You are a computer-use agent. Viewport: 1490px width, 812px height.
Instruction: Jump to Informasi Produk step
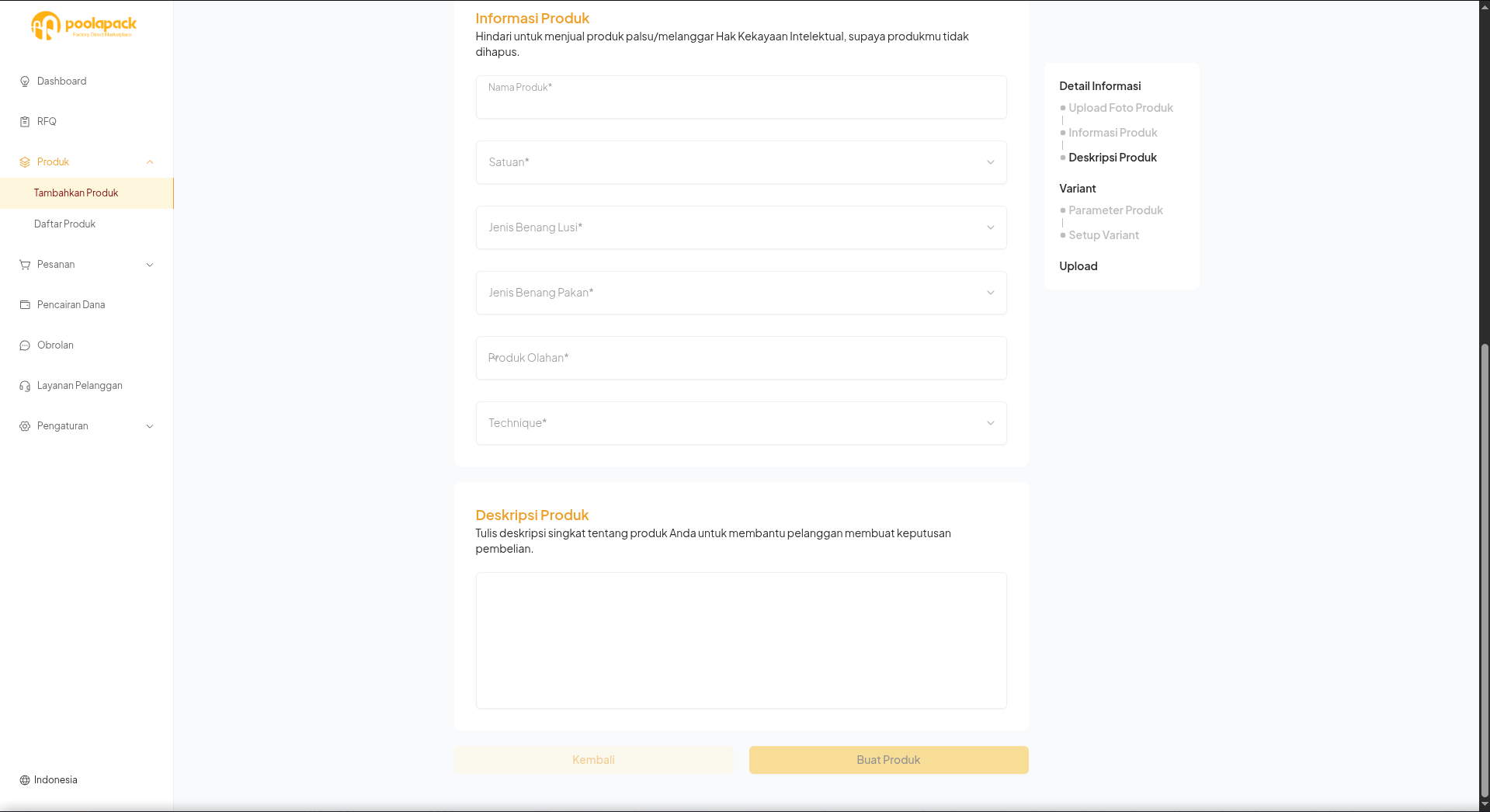point(1112,133)
